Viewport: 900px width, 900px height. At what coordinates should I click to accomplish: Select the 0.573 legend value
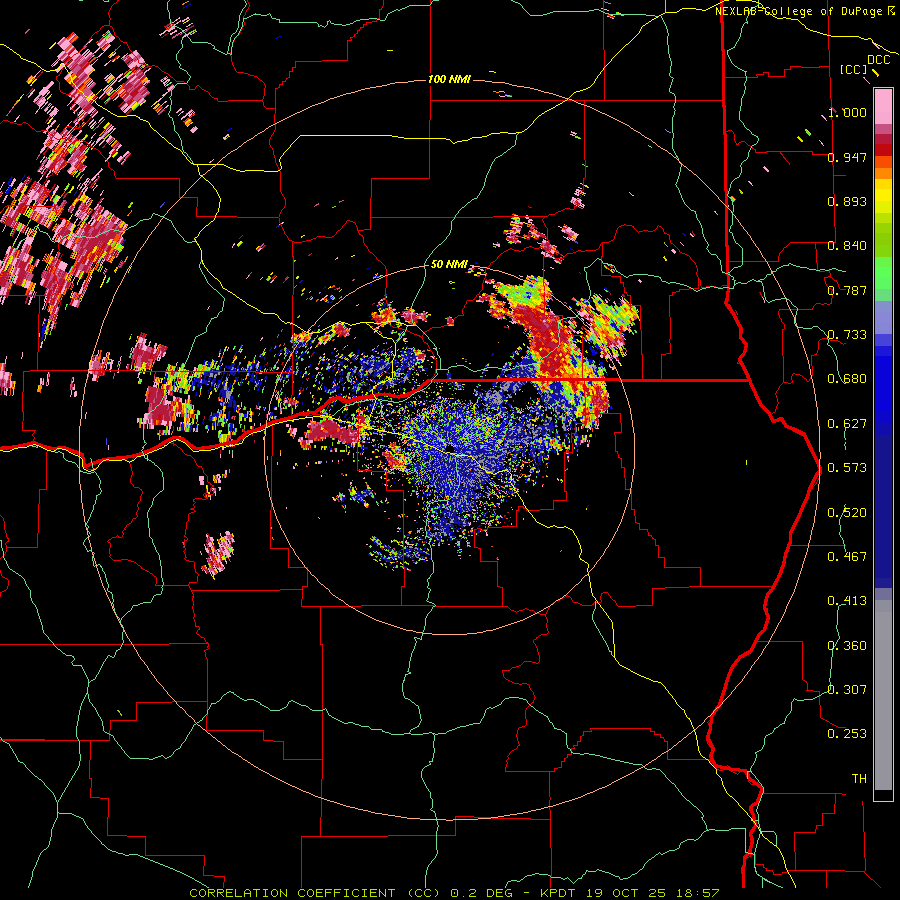[x=847, y=468]
